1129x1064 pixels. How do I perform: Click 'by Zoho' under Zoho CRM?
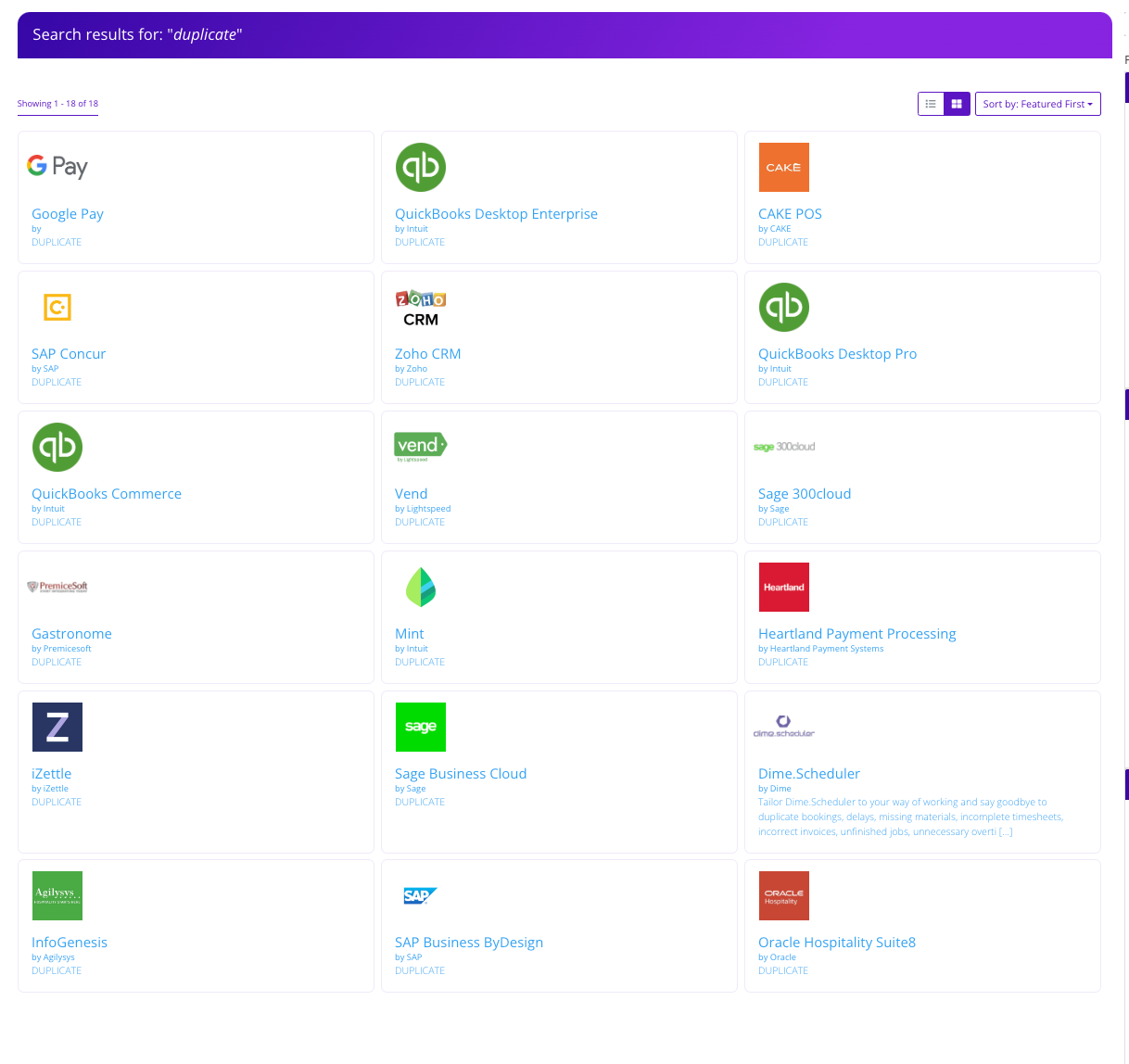pos(411,369)
